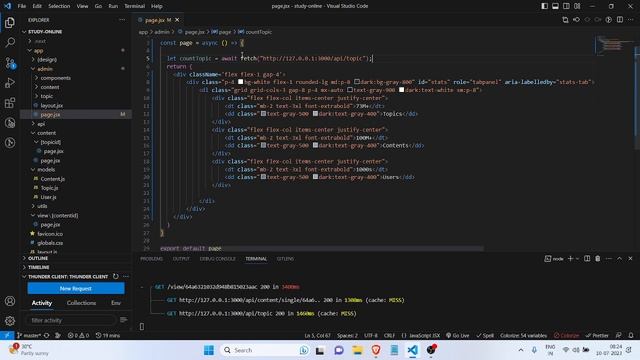
Task: Open the Explorer view in the activity bar
Action: tap(10, 22)
